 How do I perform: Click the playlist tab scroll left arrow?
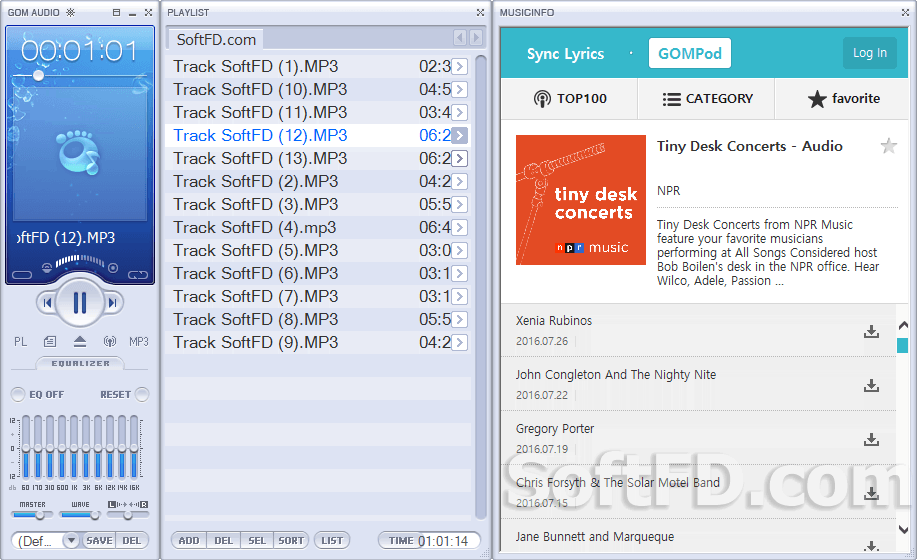(460, 38)
